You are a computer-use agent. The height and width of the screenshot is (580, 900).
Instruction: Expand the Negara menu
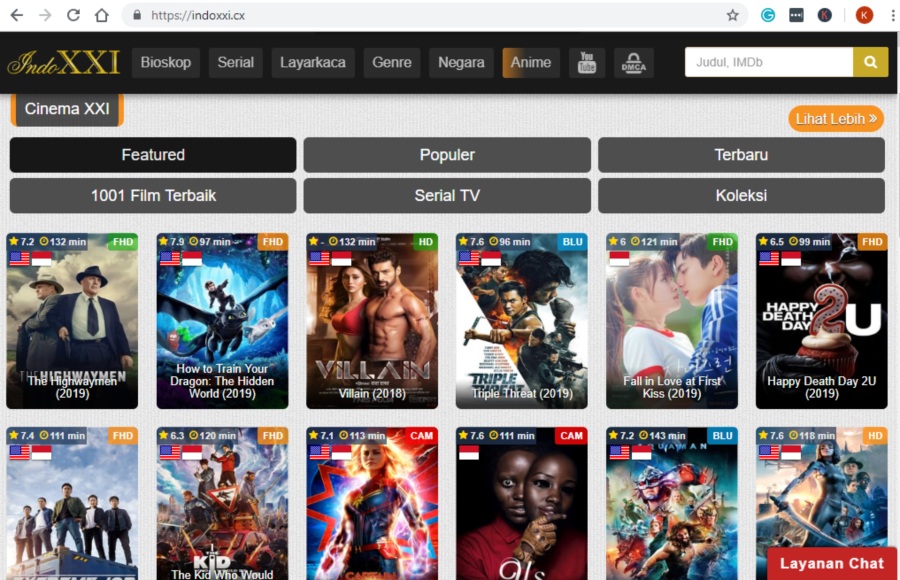(x=461, y=63)
